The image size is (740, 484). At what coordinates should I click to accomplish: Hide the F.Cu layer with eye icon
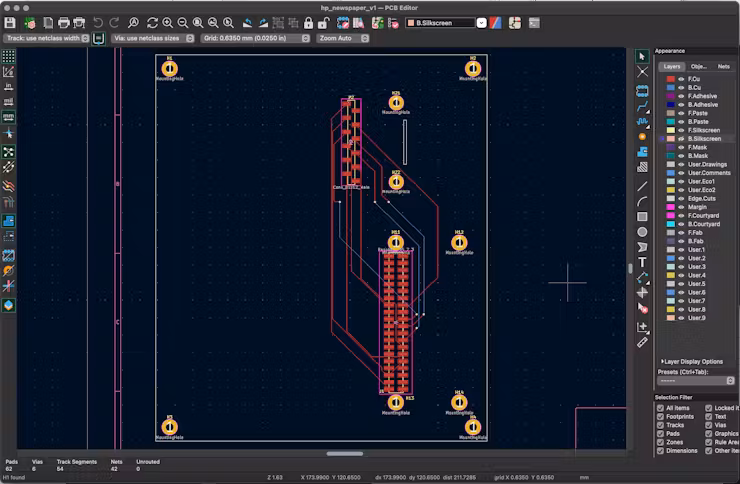click(681, 79)
